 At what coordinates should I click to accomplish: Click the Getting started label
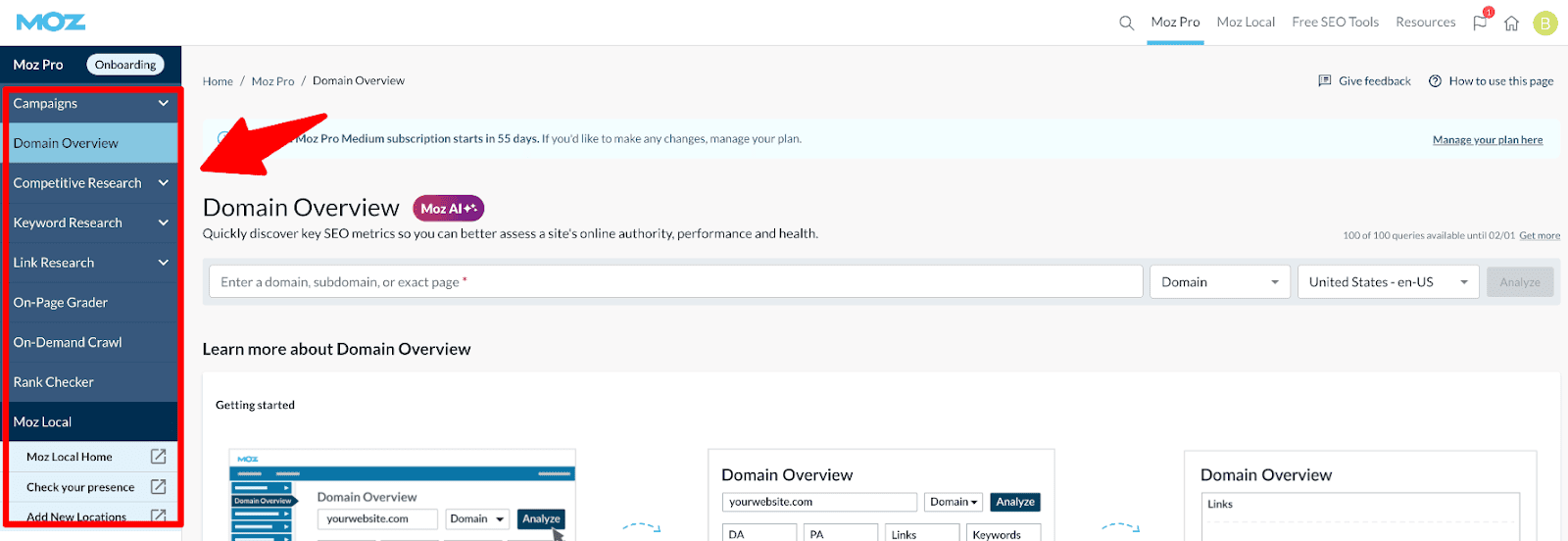(255, 405)
